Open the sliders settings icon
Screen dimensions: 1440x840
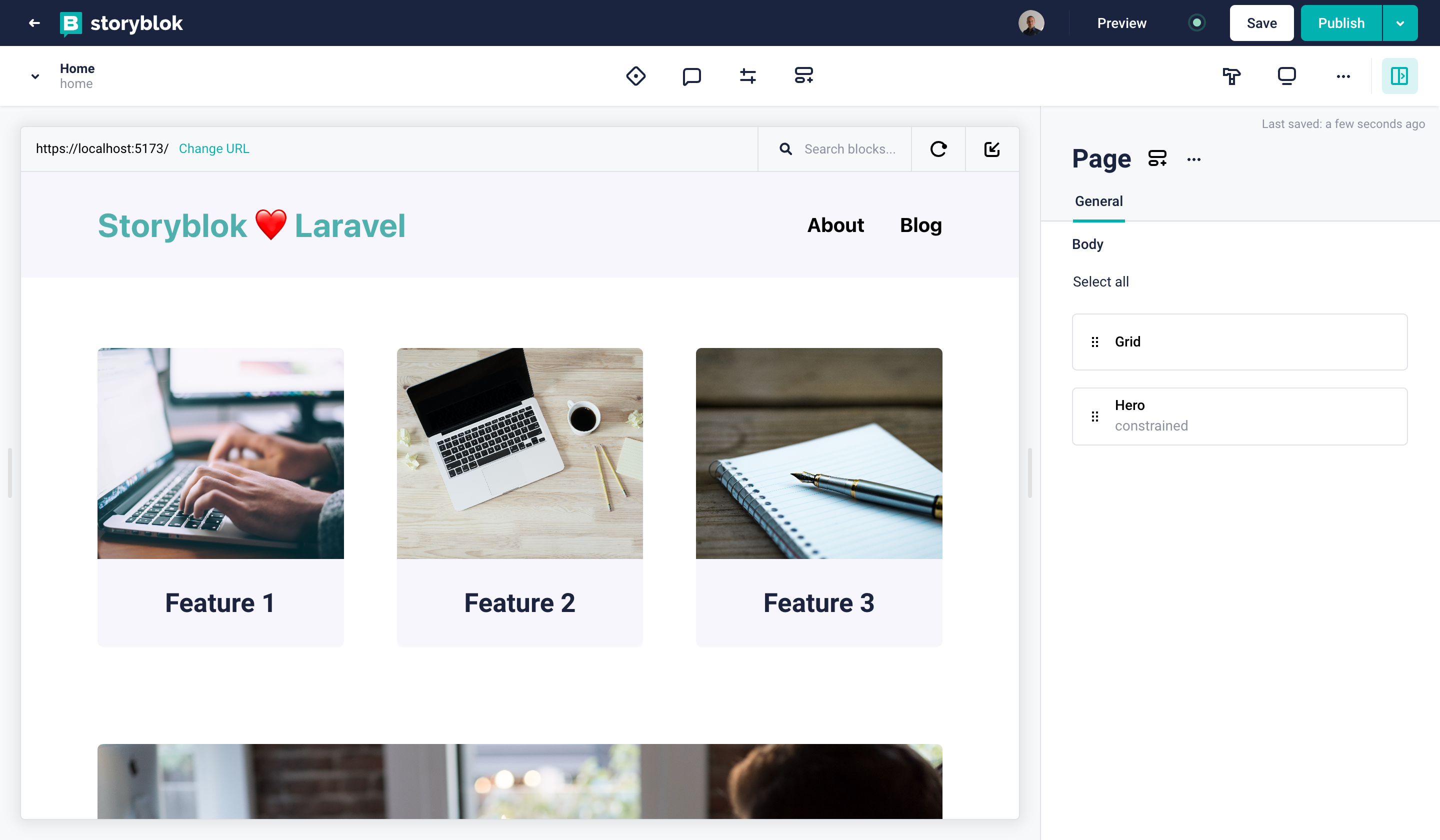[747, 75]
